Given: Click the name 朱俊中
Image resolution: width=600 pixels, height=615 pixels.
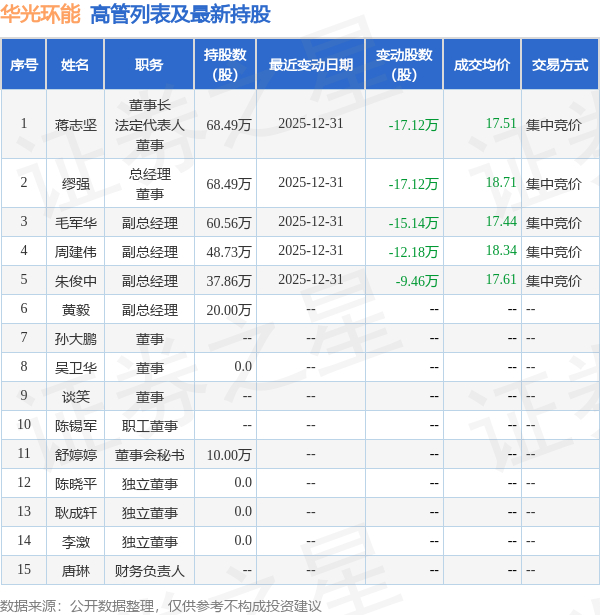Looking at the screenshot, I should [76, 281].
